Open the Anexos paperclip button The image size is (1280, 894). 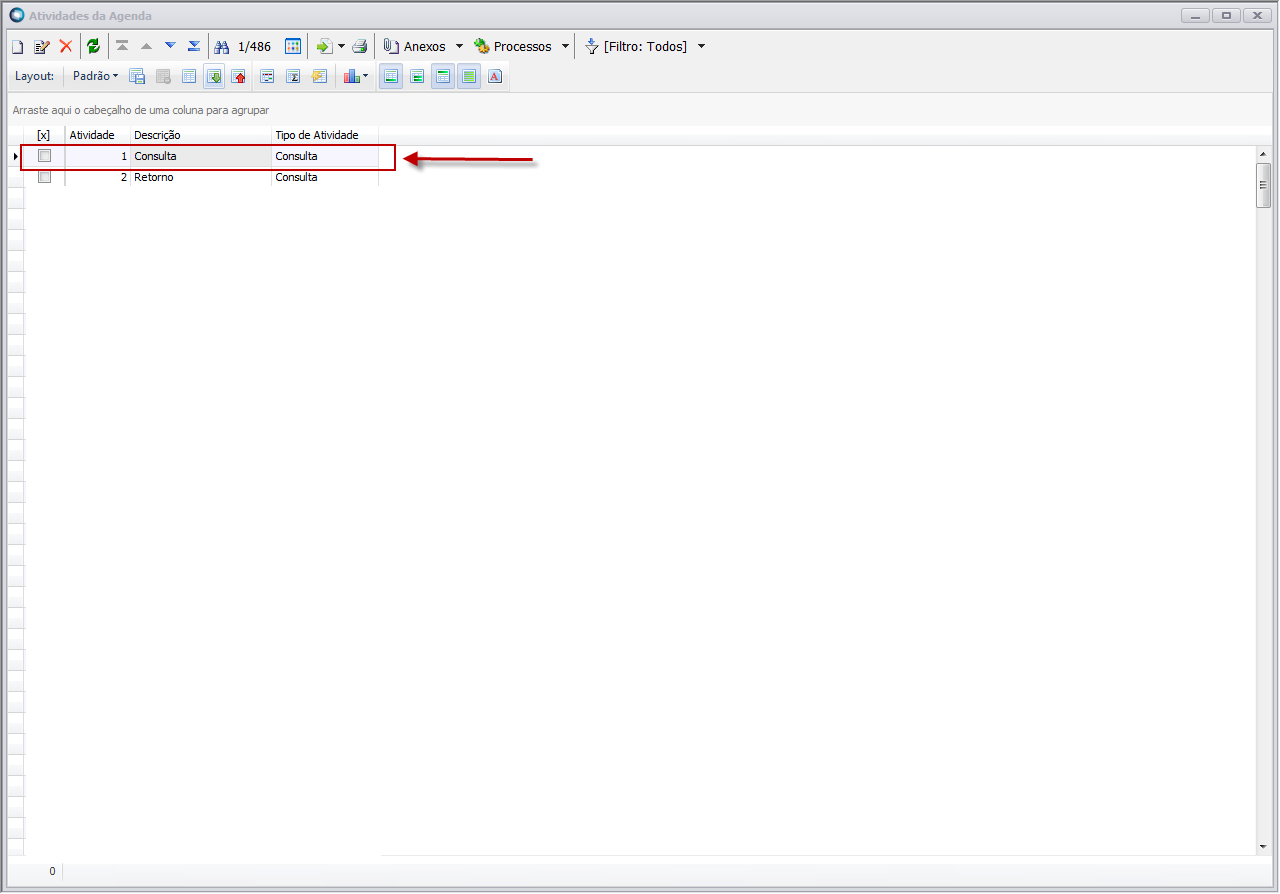(x=414, y=46)
